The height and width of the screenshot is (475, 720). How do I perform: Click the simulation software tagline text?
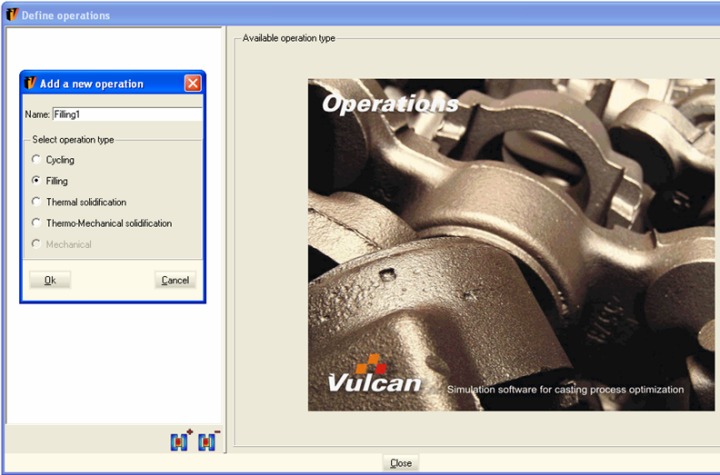pos(565,389)
